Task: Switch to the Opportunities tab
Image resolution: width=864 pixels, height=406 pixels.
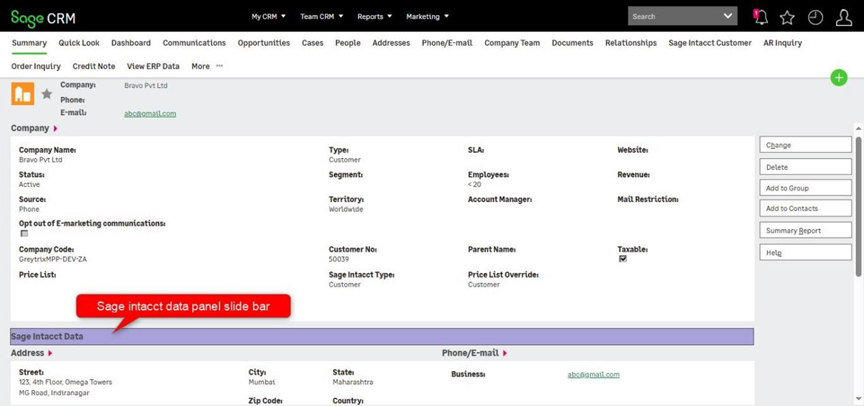Action: [x=265, y=43]
